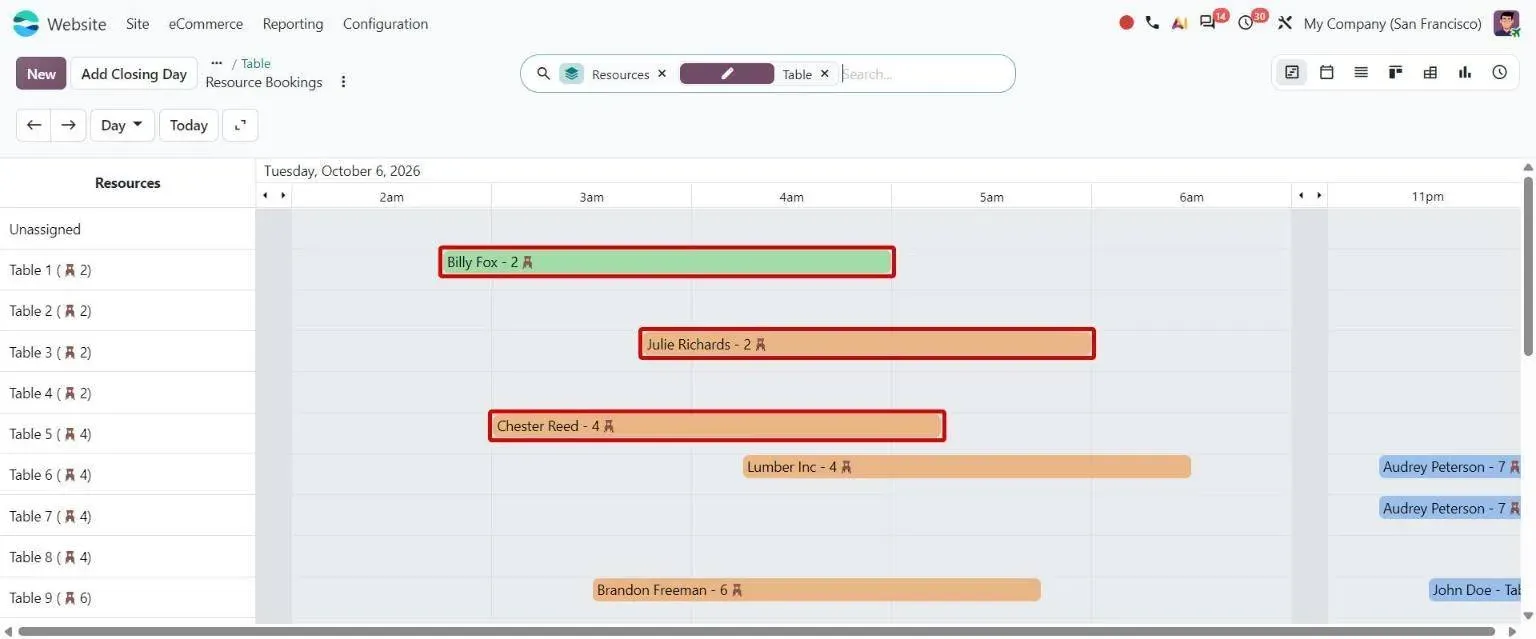Open the John Doe booking bar

coord(1475,590)
